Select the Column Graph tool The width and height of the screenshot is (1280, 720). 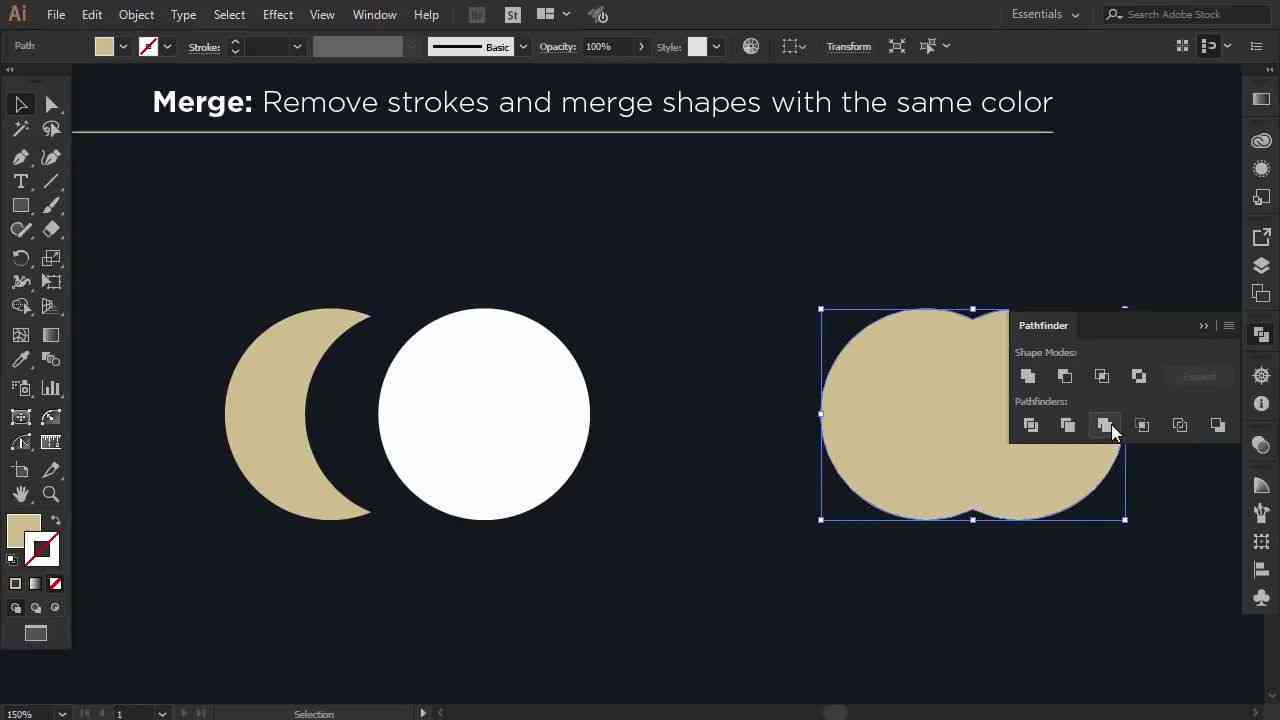pyautogui.click(x=51, y=388)
